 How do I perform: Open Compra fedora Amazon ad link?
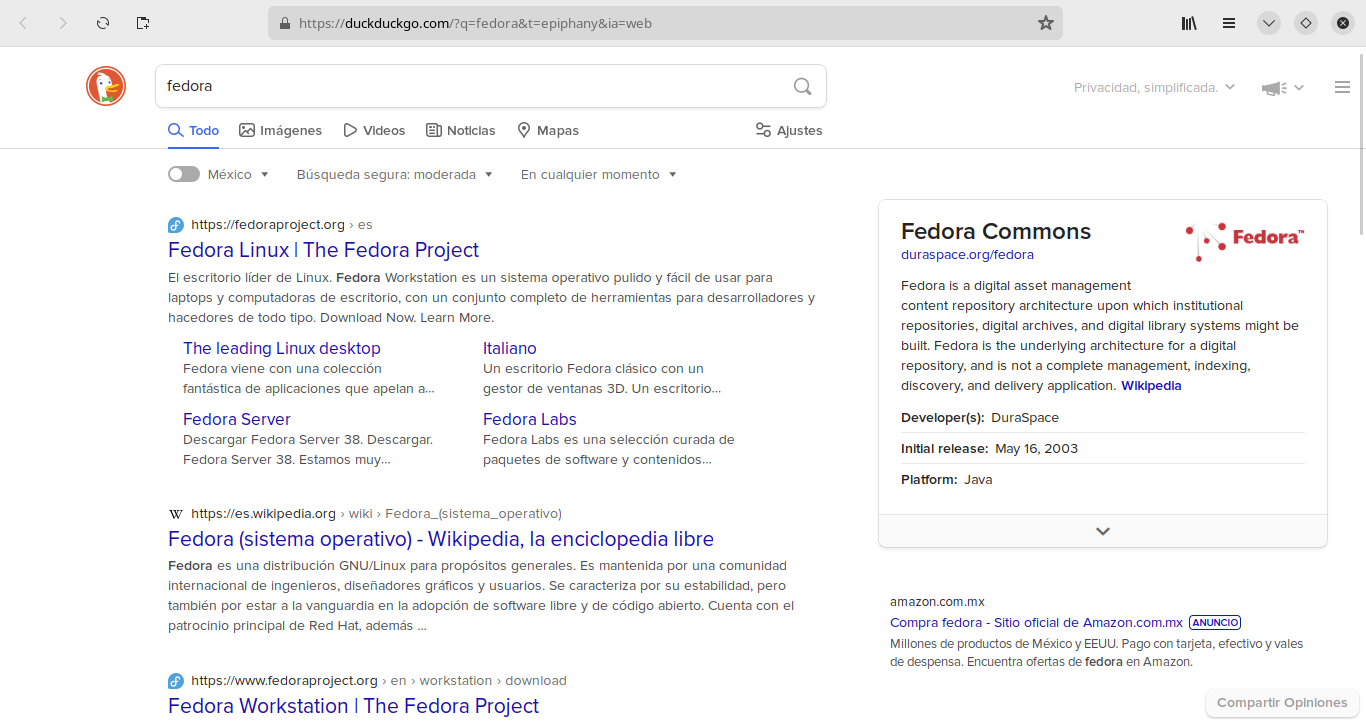coord(1036,622)
